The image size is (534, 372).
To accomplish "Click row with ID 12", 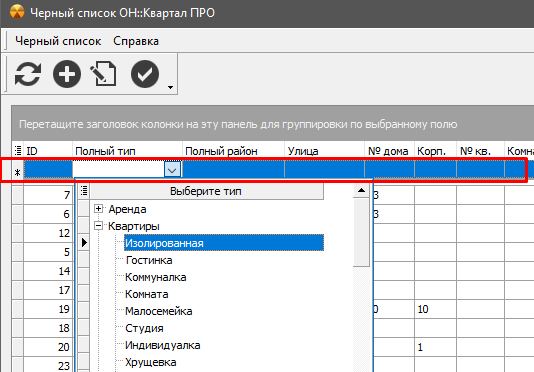I will click(48, 233).
